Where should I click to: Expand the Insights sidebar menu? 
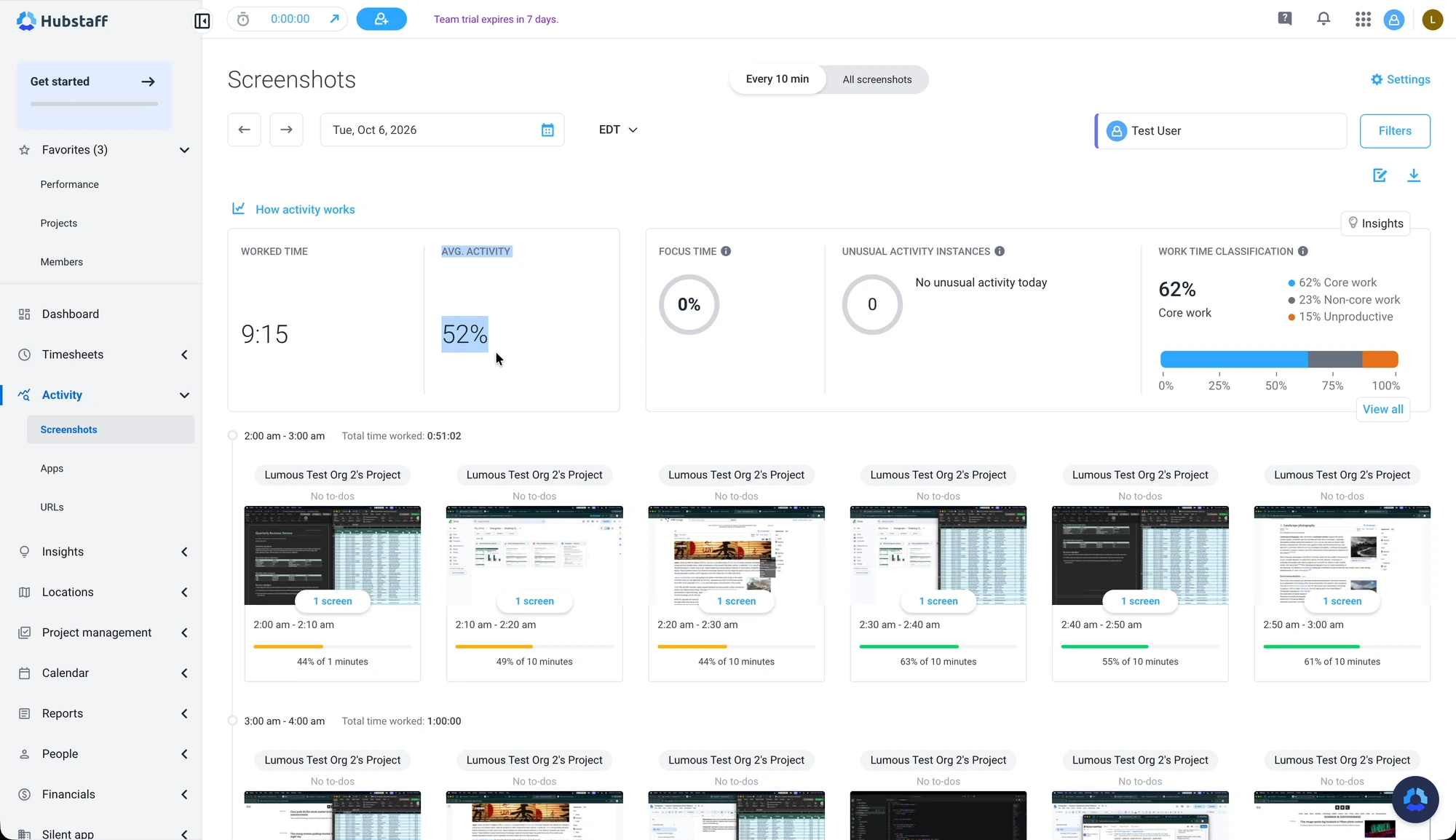pos(184,552)
